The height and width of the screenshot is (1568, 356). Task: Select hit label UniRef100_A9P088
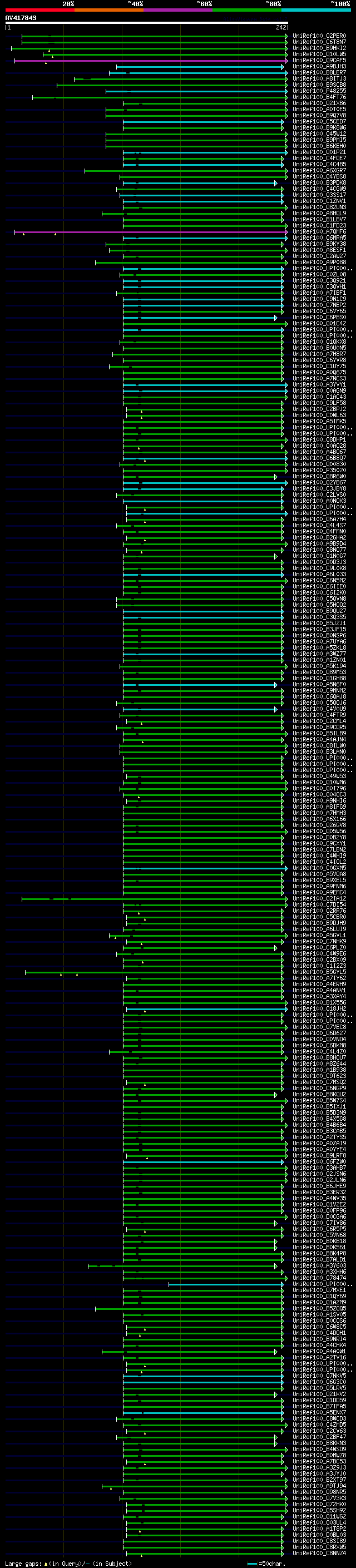[x=319, y=263]
